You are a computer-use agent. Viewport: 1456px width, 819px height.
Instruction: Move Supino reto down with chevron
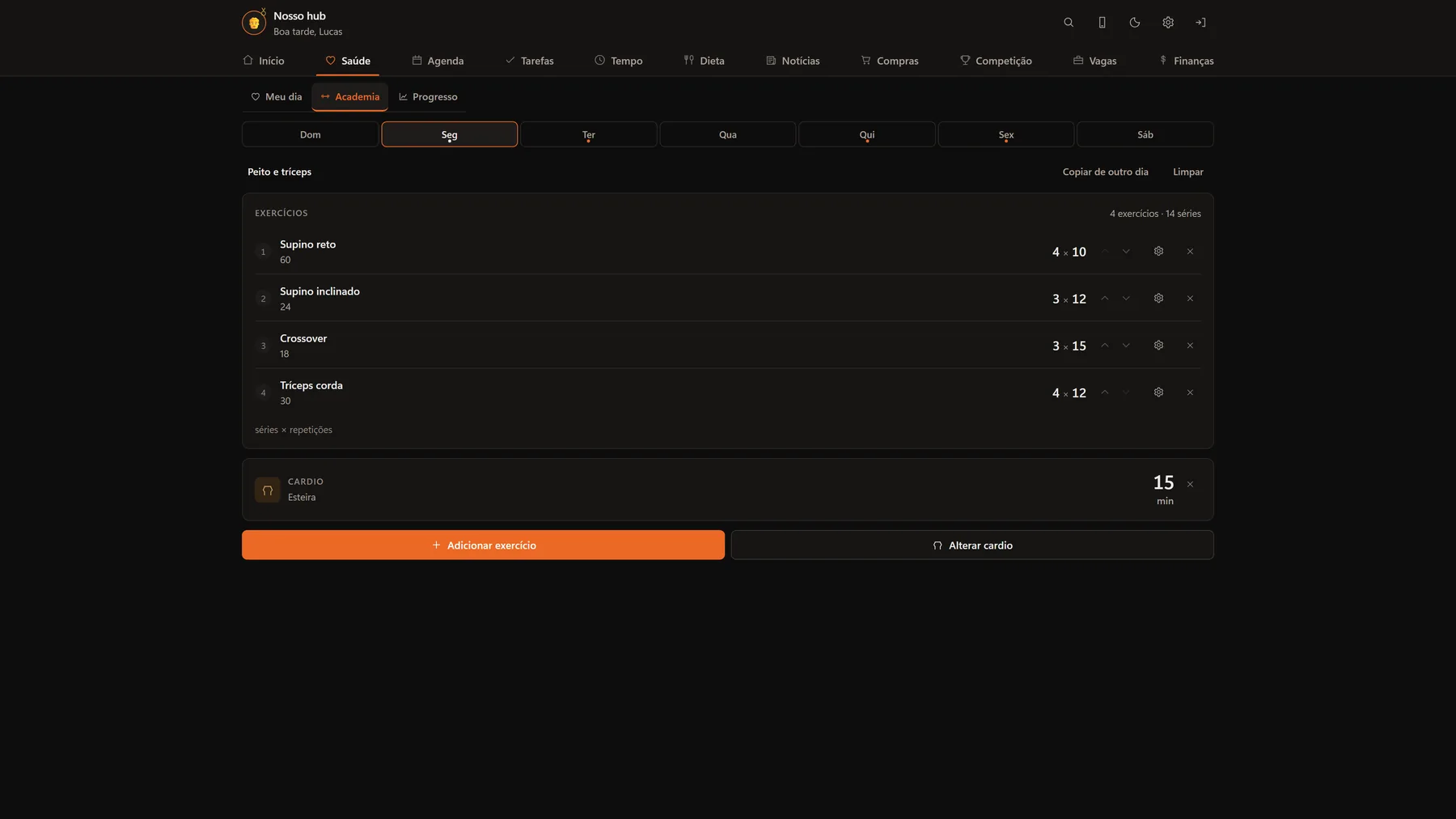(1126, 252)
